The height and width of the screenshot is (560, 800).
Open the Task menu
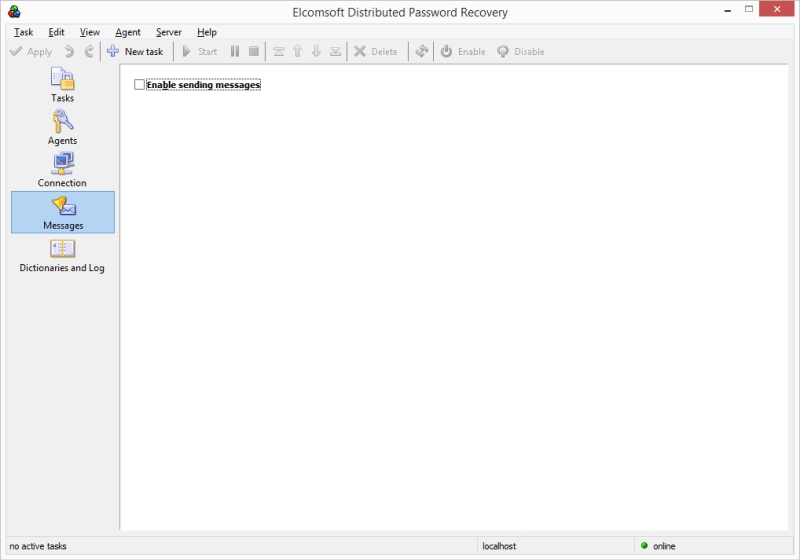[x=23, y=32]
